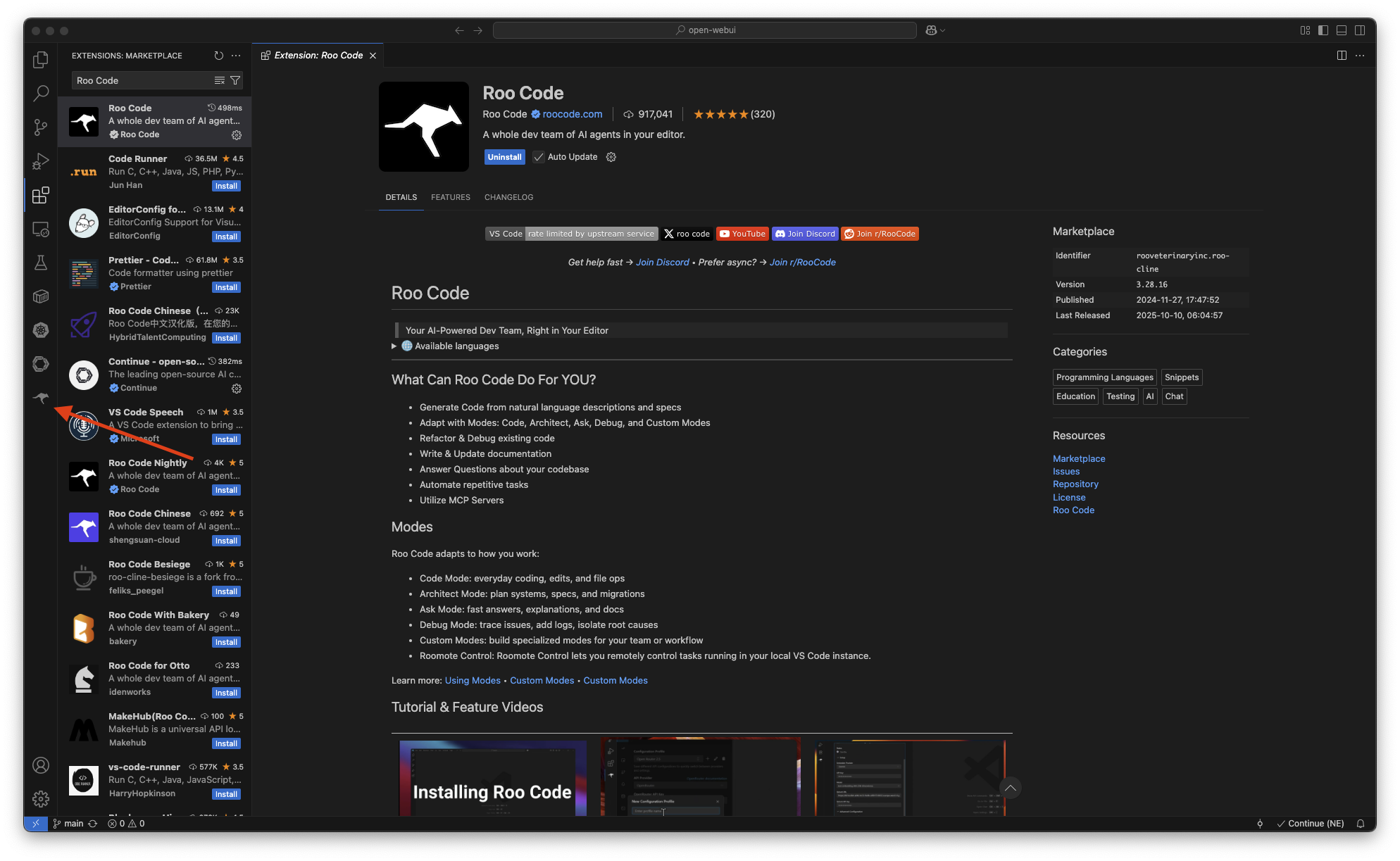
Task: Toggle the bottom panel layout
Action: [1342, 30]
